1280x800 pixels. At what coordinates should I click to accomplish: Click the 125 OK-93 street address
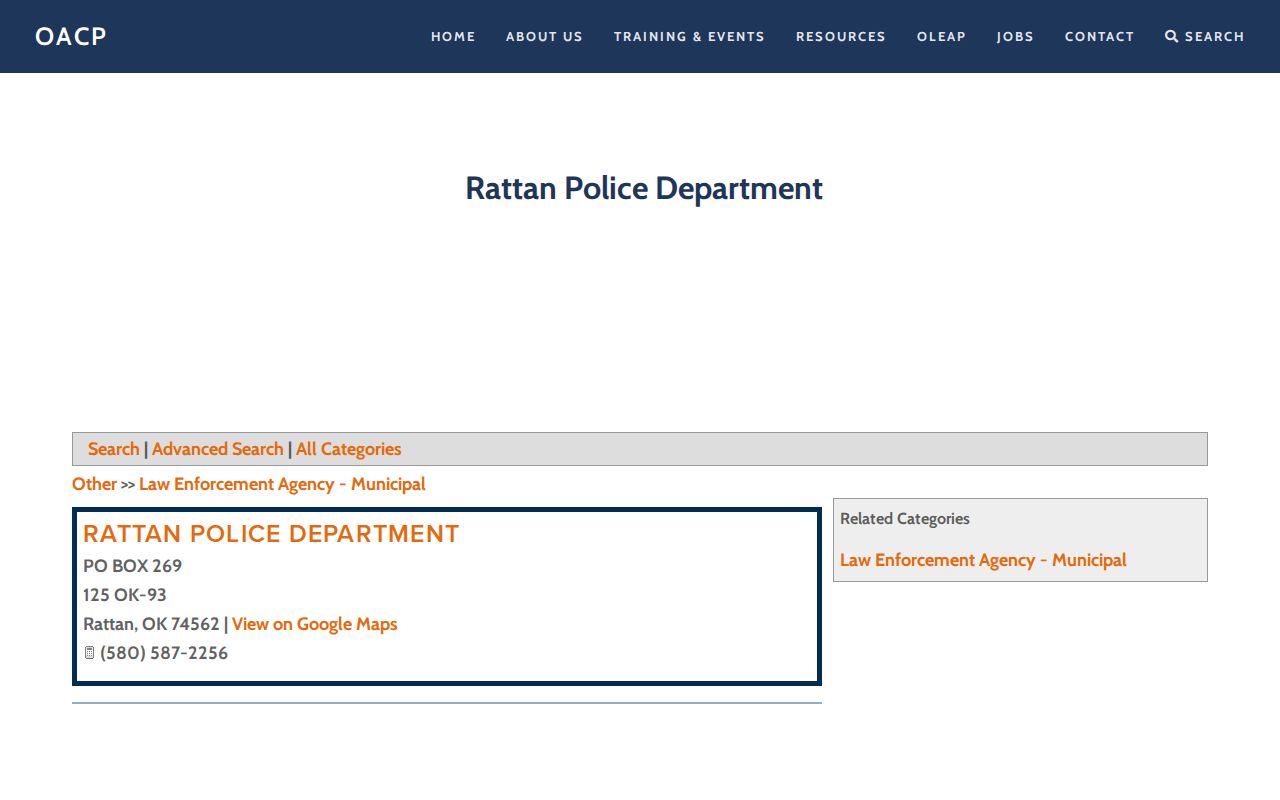coord(125,595)
